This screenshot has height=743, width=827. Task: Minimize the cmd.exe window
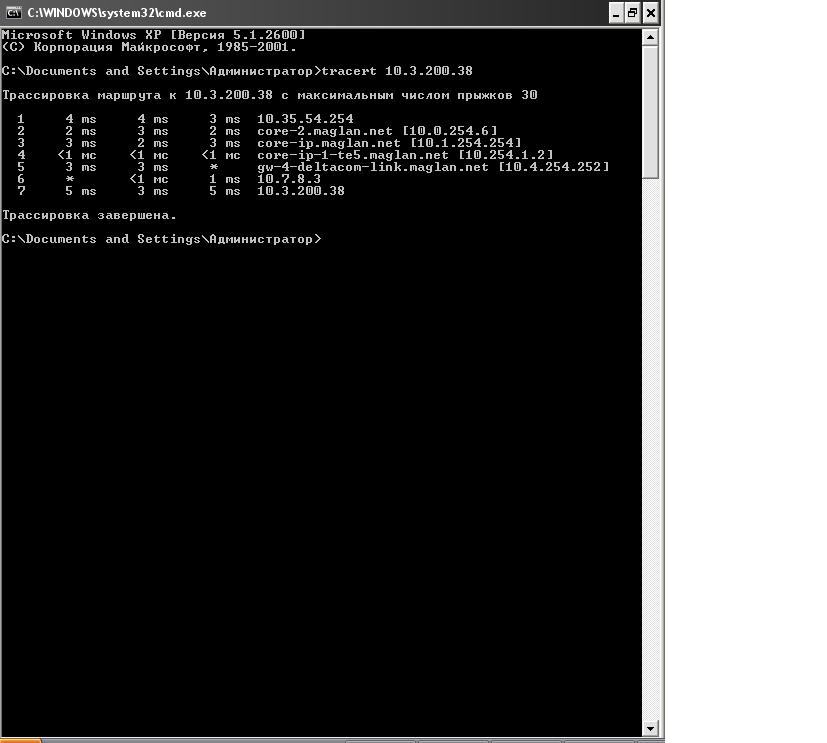tap(616, 13)
